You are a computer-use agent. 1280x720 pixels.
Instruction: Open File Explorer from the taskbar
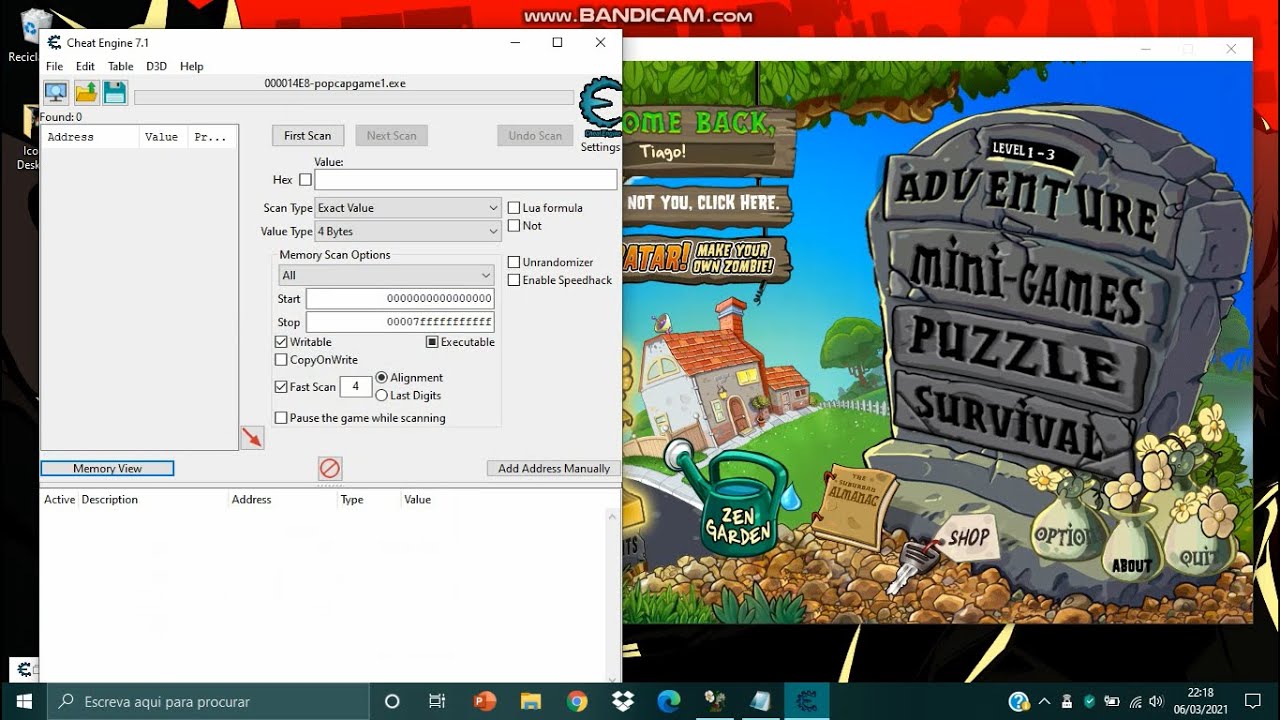(530, 701)
